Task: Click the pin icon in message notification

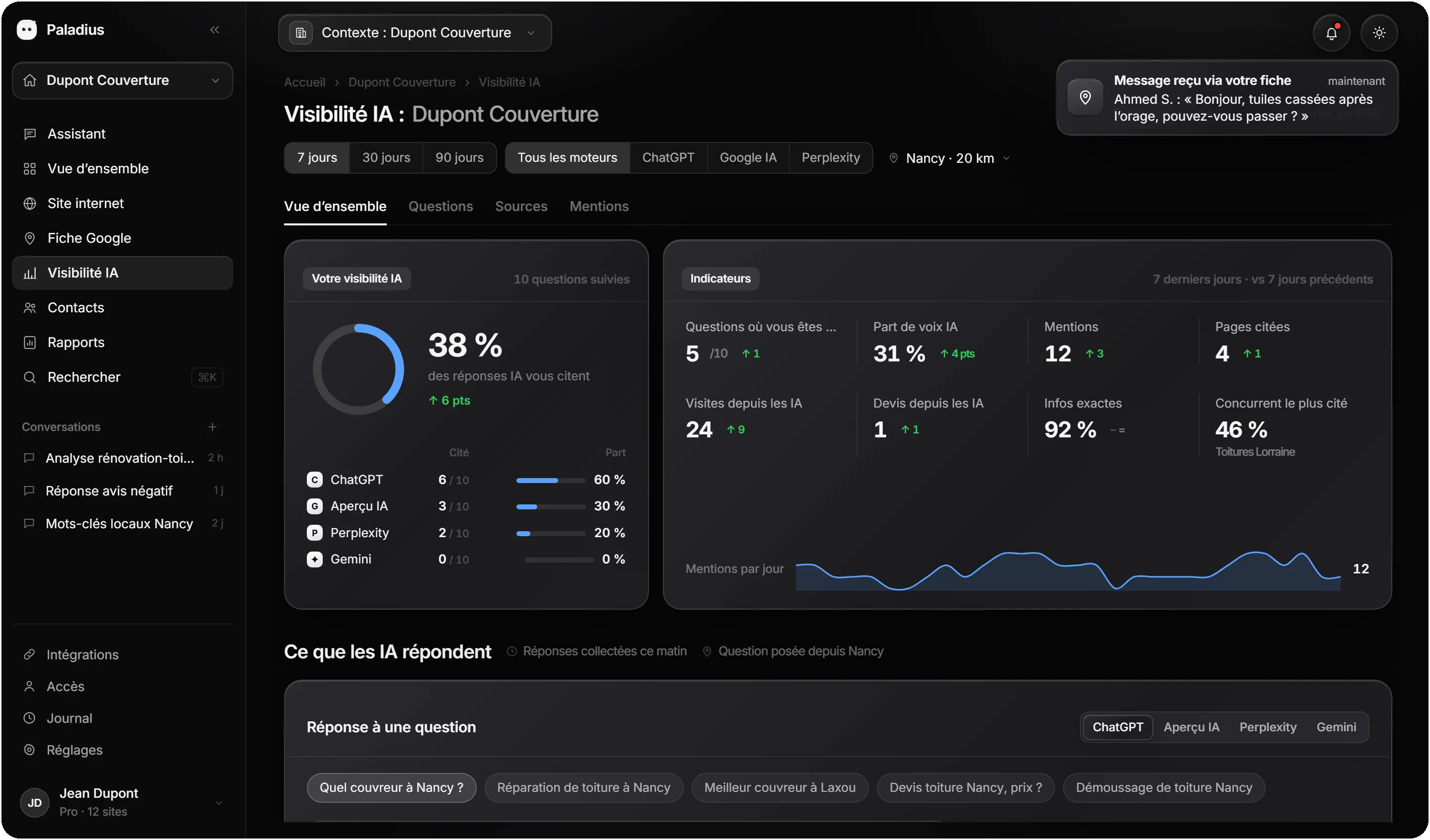Action: pos(1085,98)
